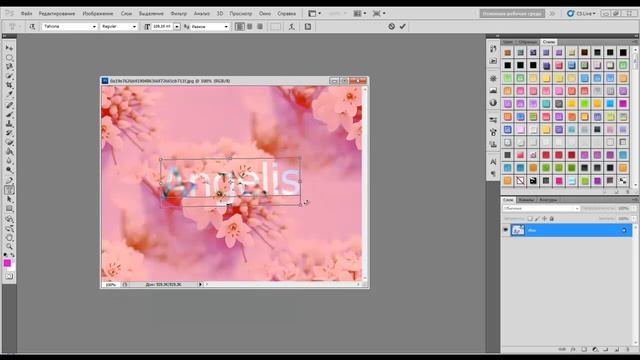Select the Lasso tool

(x=9, y=67)
